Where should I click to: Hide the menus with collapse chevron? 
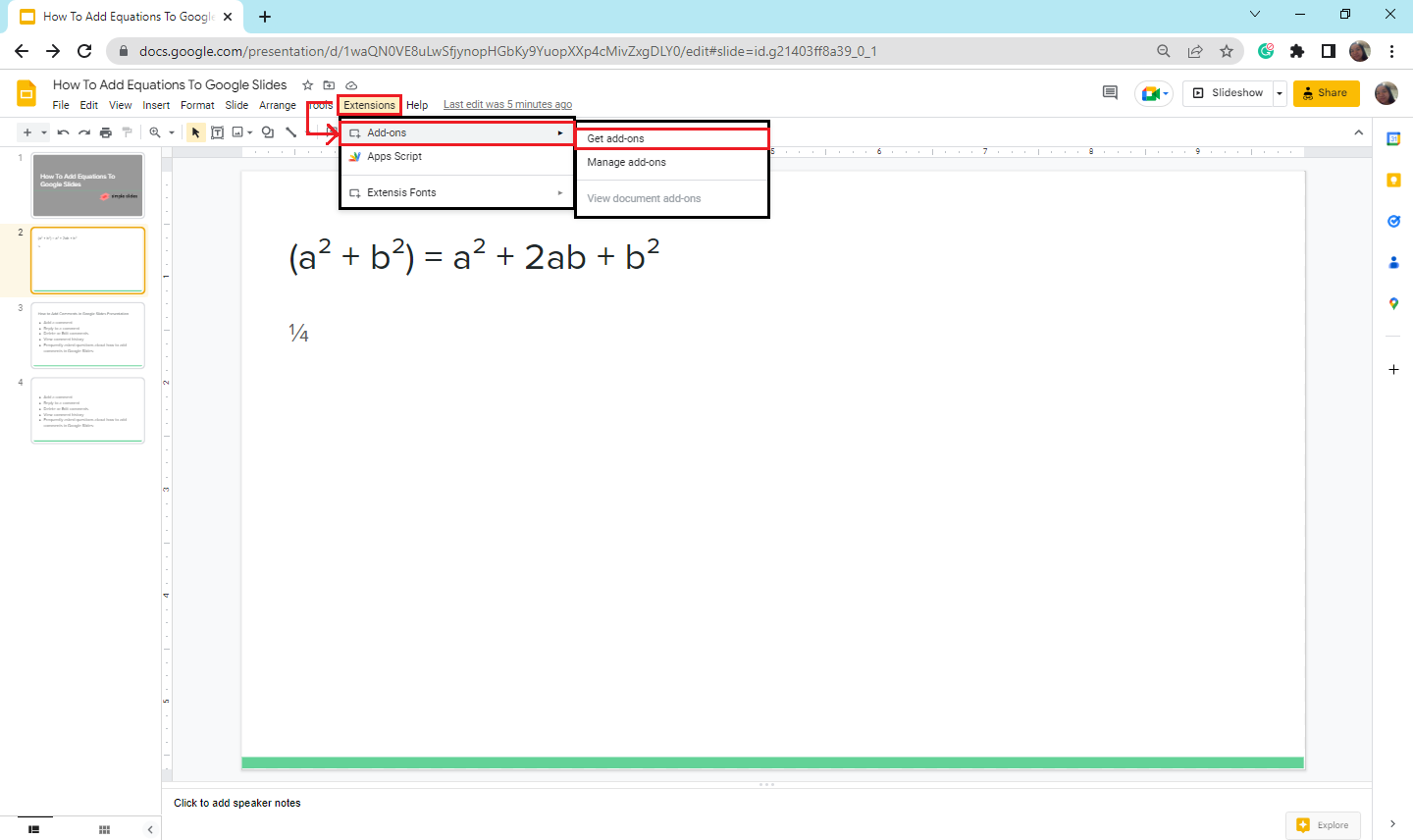coord(1358,132)
